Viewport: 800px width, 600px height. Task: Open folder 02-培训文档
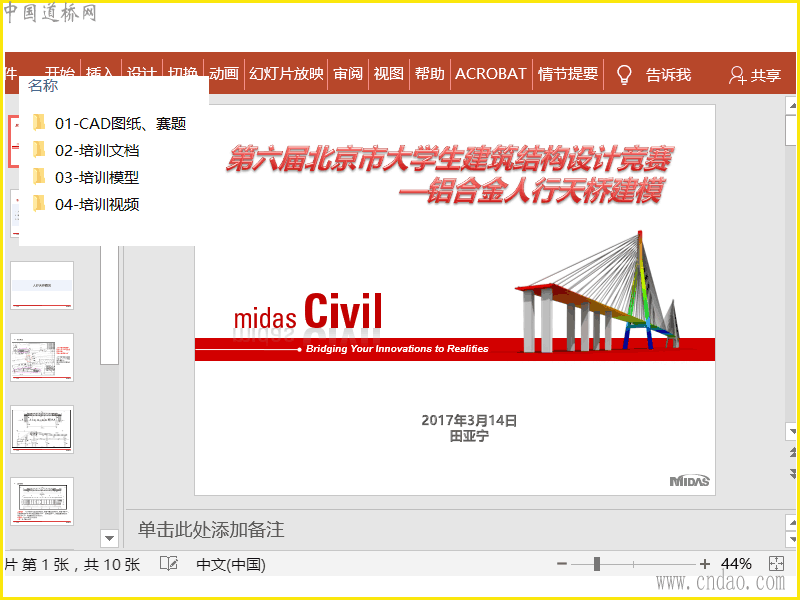point(86,151)
